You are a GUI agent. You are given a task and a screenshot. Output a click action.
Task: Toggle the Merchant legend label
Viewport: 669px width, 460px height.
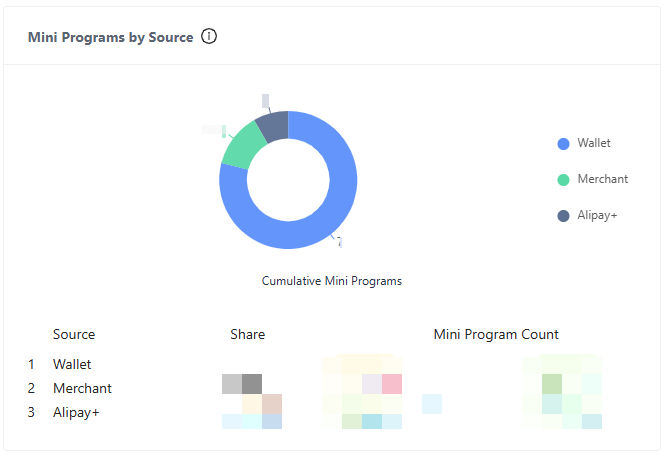coord(602,179)
